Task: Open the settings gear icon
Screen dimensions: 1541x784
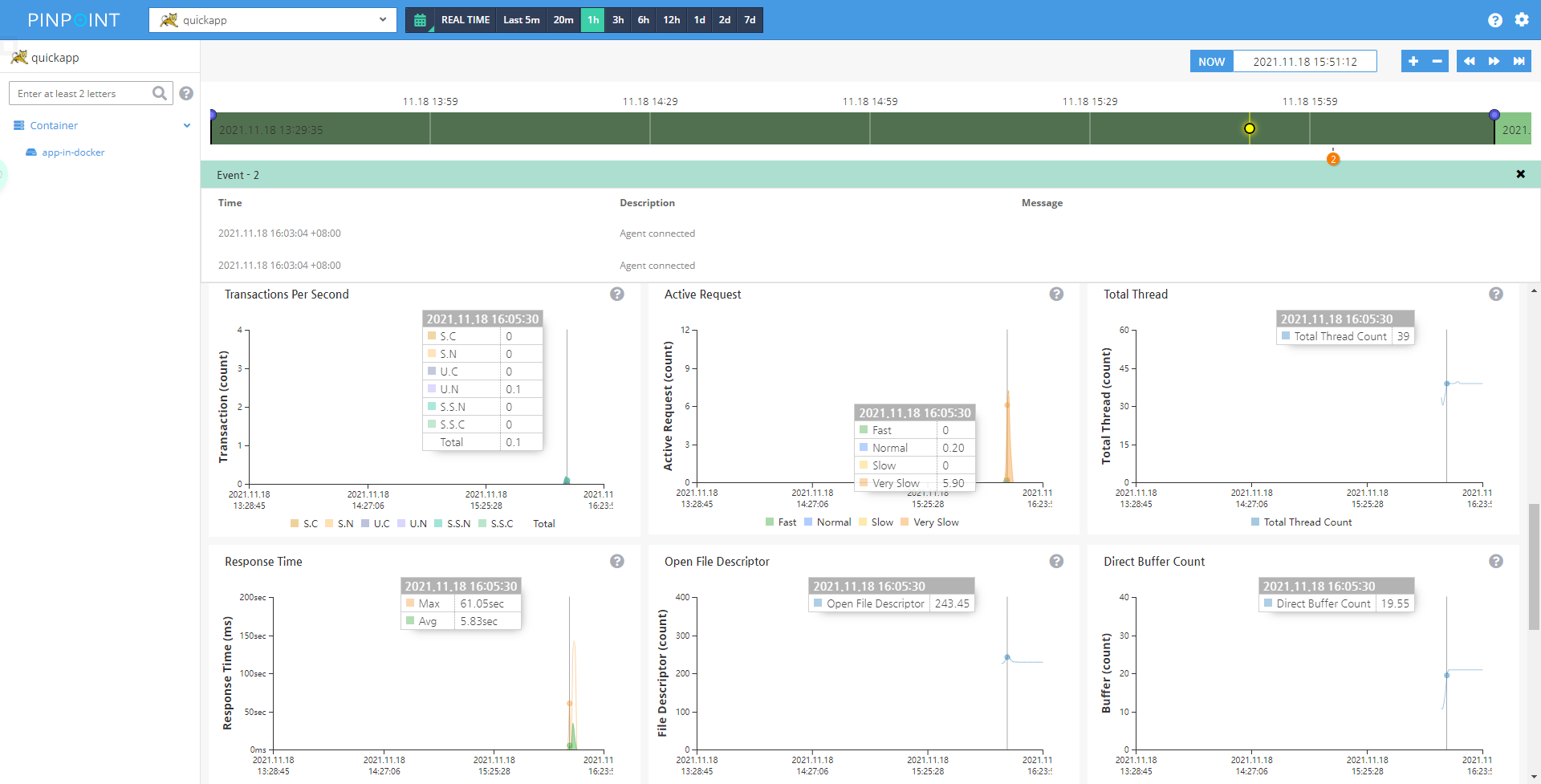Action: coord(1522,20)
